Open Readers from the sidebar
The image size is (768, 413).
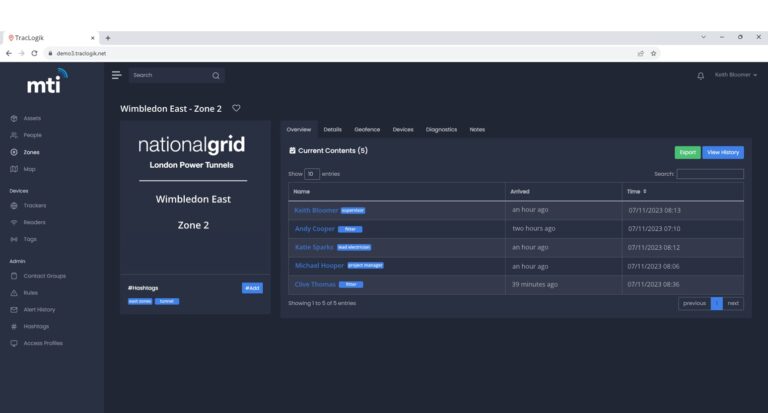point(34,222)
